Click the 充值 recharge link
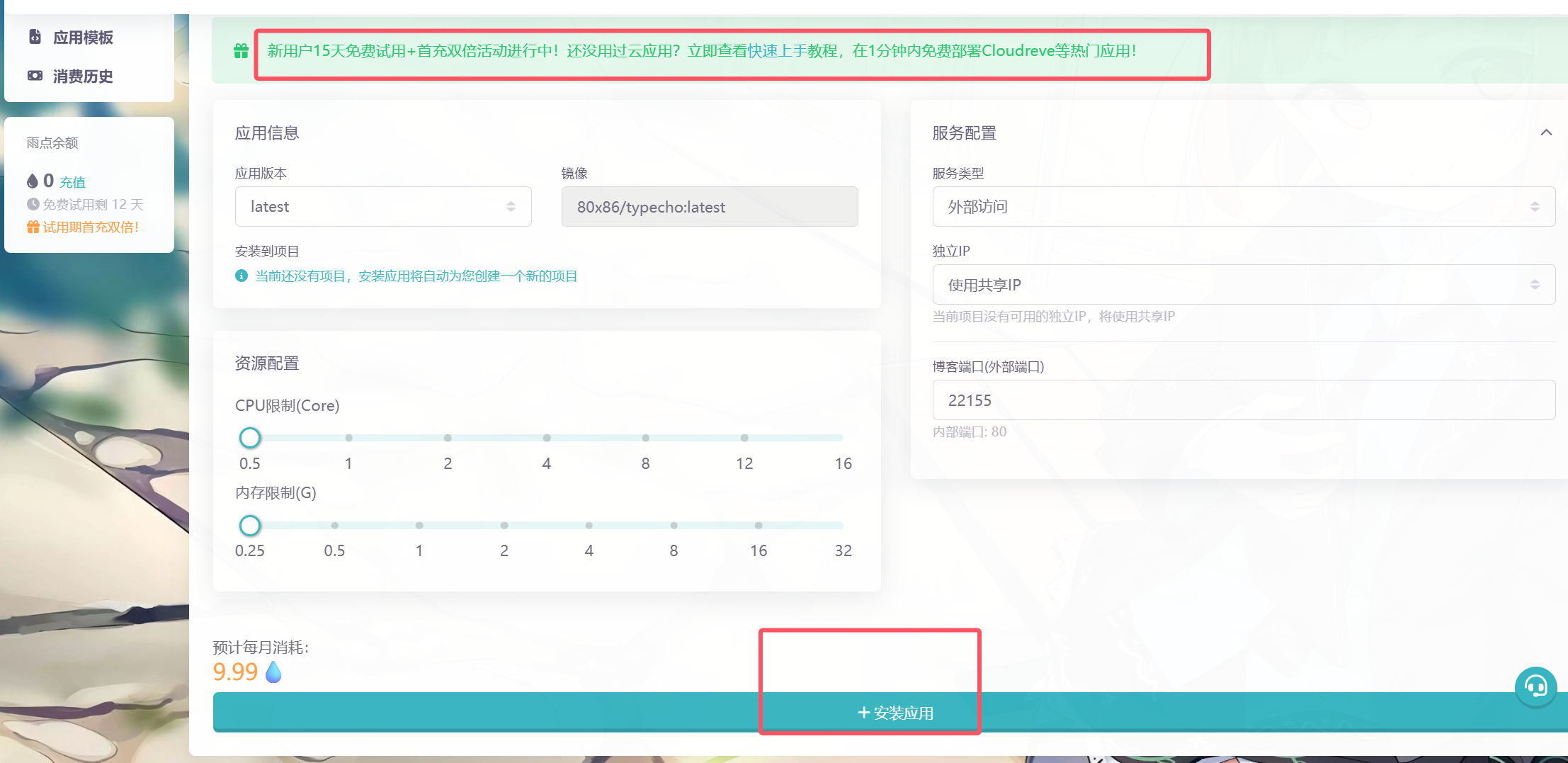The image size is (1568, 763). click(x=72, y=182)
